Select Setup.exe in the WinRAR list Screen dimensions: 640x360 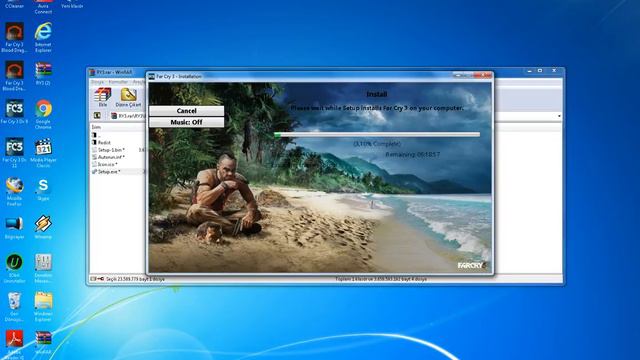pos(117,172)
